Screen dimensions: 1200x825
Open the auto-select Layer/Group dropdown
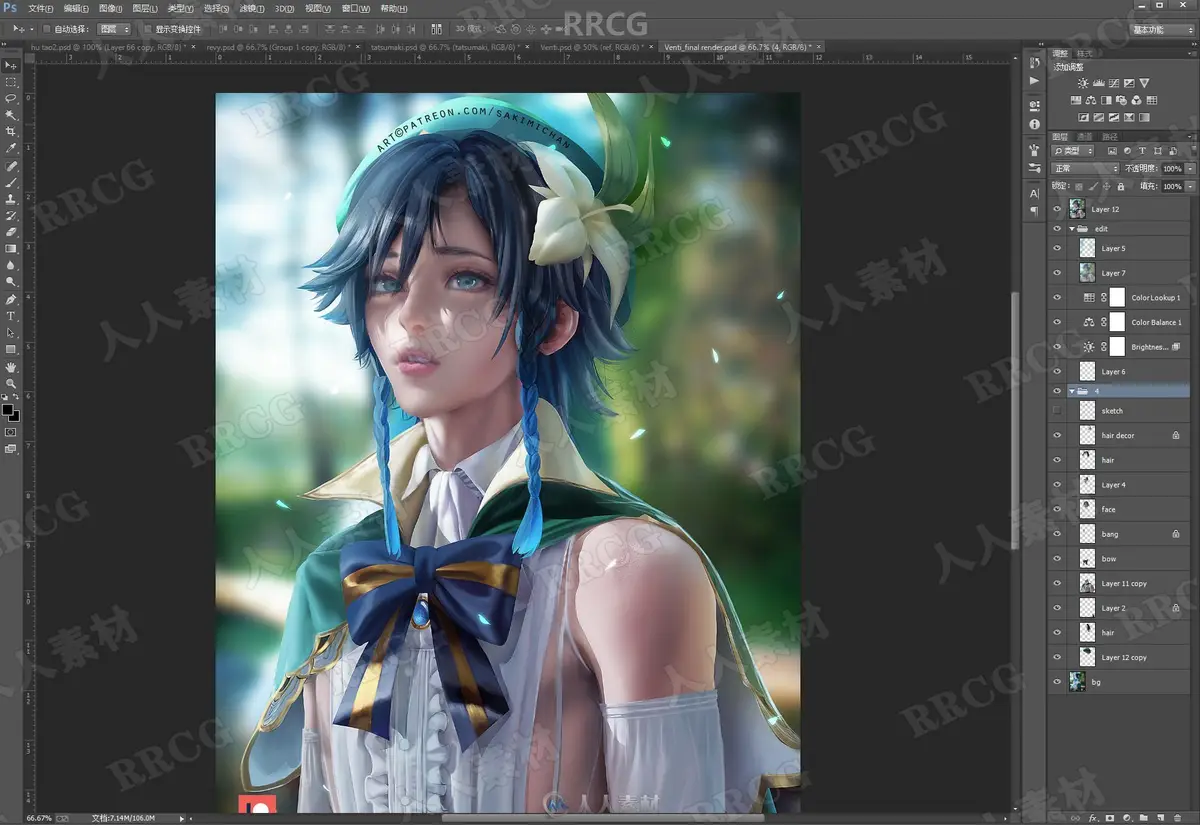coord(114,29)
